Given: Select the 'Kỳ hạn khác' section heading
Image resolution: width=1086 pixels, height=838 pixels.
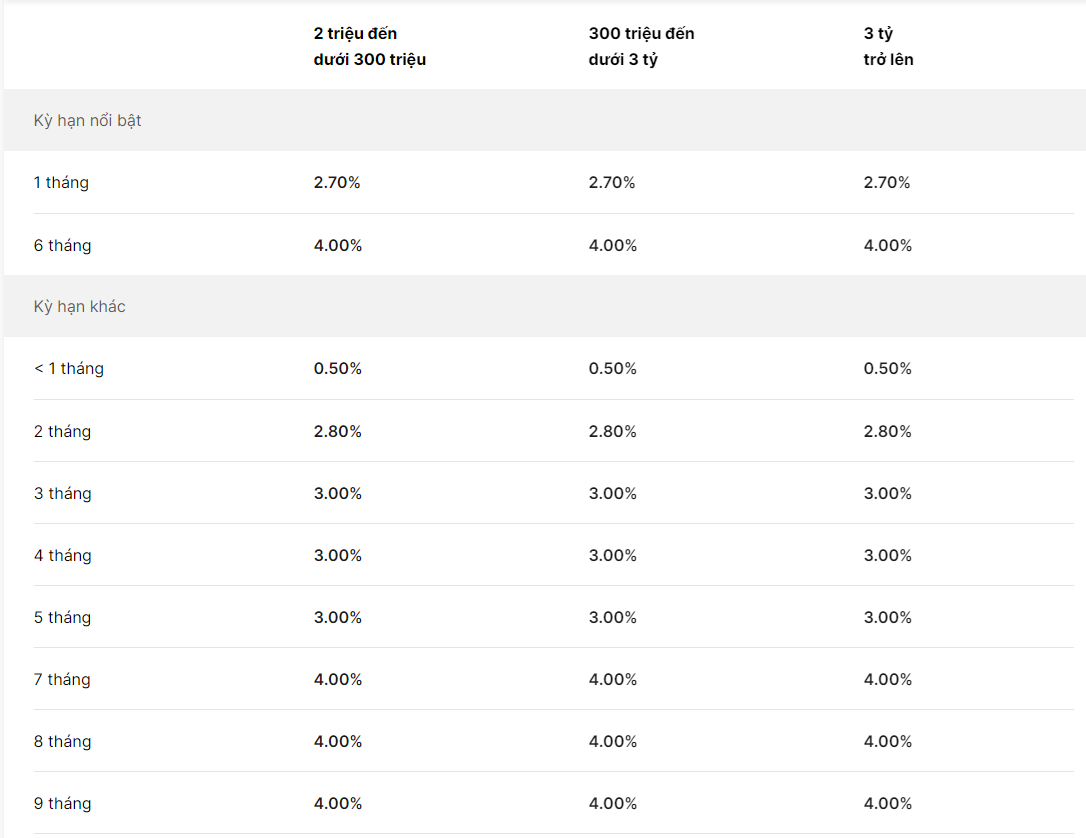Looking at the screenshot, I should click(80, 306).
